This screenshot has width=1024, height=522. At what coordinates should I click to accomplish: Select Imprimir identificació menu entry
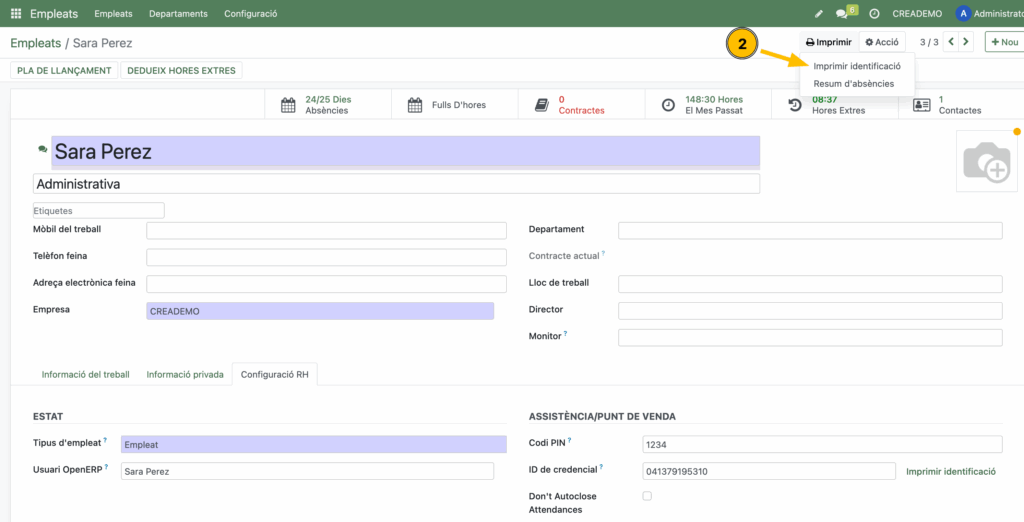pyautogui.click(x=856, y=66)
